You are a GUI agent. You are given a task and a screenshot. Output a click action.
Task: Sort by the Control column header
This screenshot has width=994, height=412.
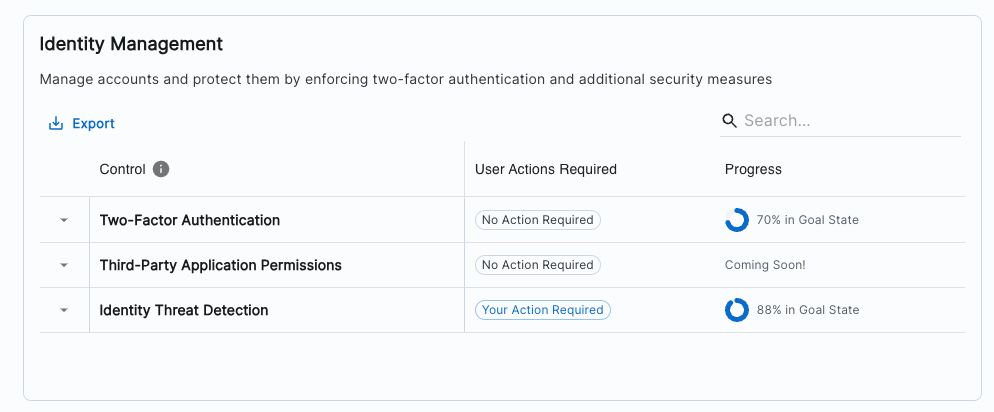[122, 169]
